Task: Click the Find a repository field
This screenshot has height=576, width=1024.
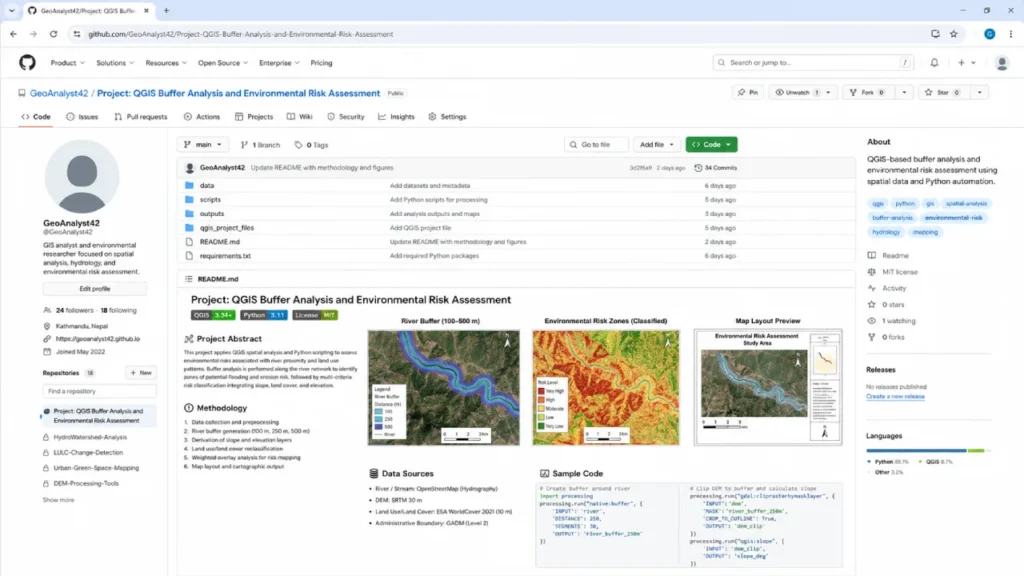Action: (x=99, y=391)
